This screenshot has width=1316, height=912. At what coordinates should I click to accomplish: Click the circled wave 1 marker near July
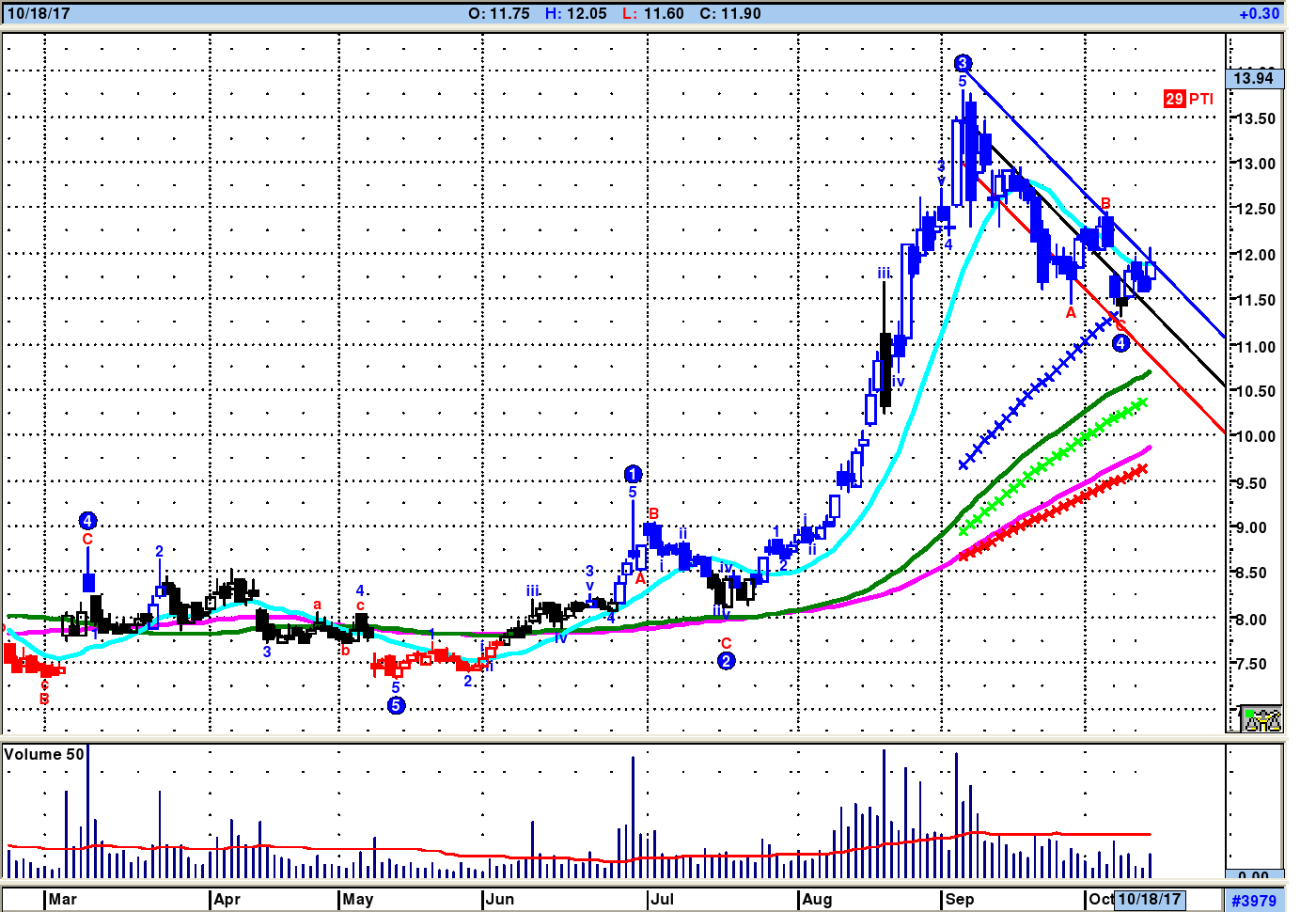coord(633,474)
